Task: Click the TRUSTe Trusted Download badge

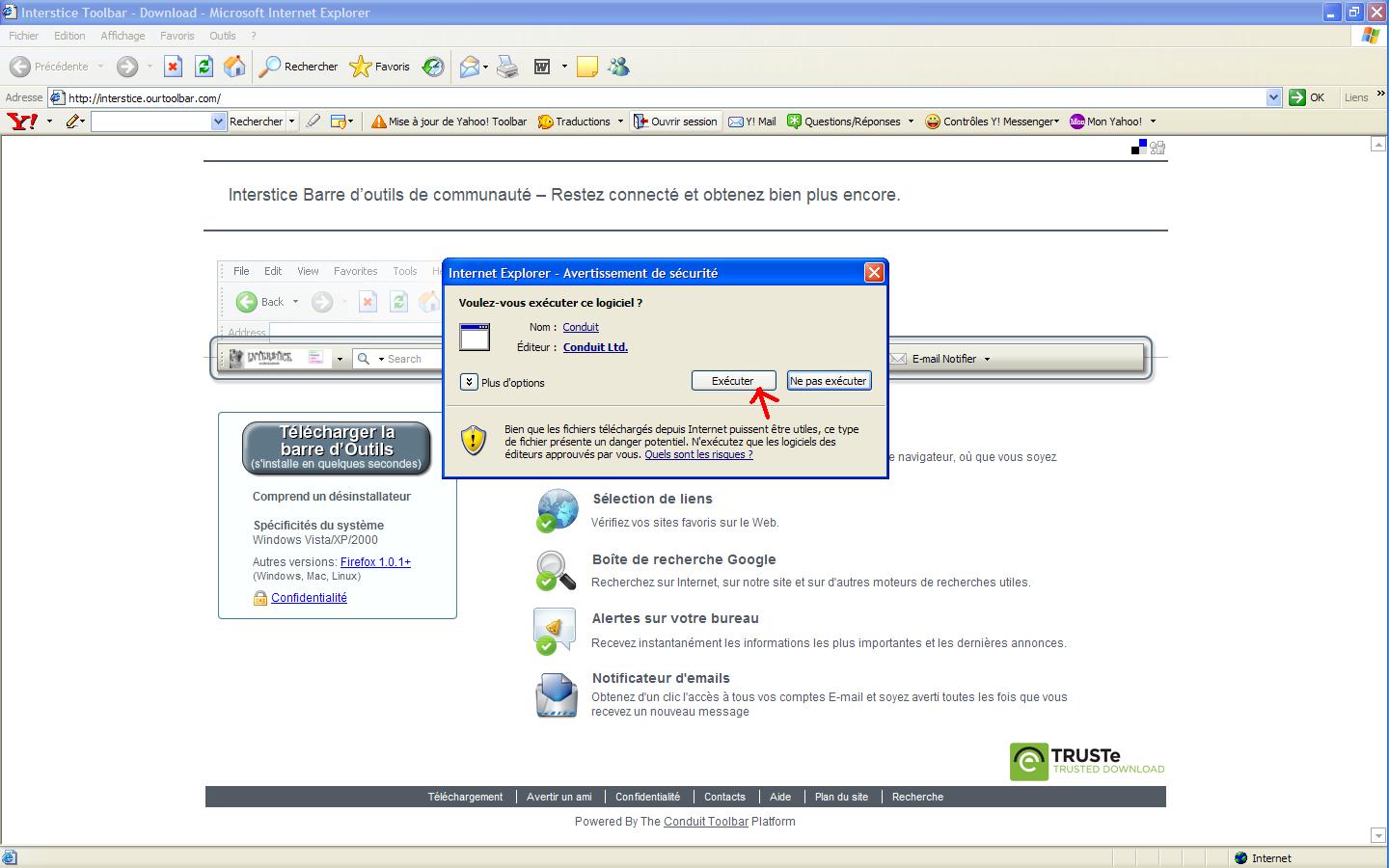Action: (x=1087, y=761)
